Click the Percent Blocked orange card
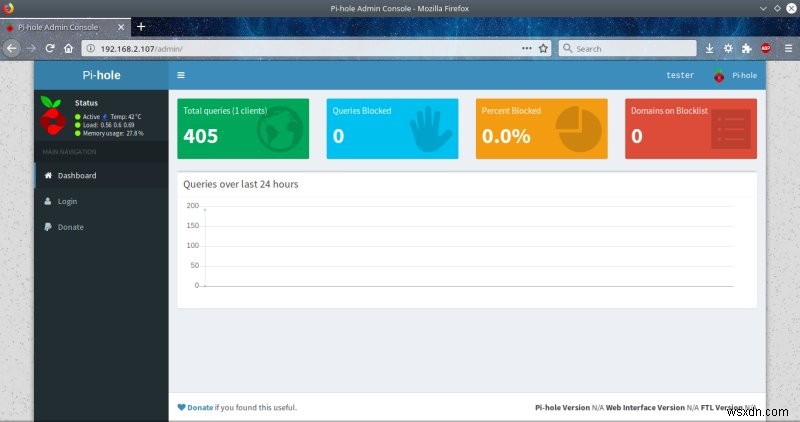800x422 pixels. click(x=541, y=129)
